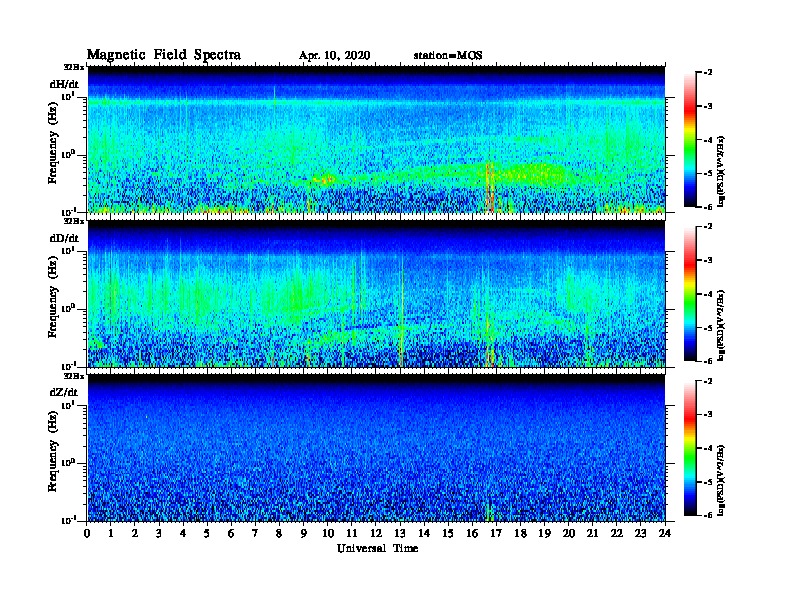Click the "32Hz" label above the dZ/dt panel
Screen dimensions: 792x612
(73, 376)
